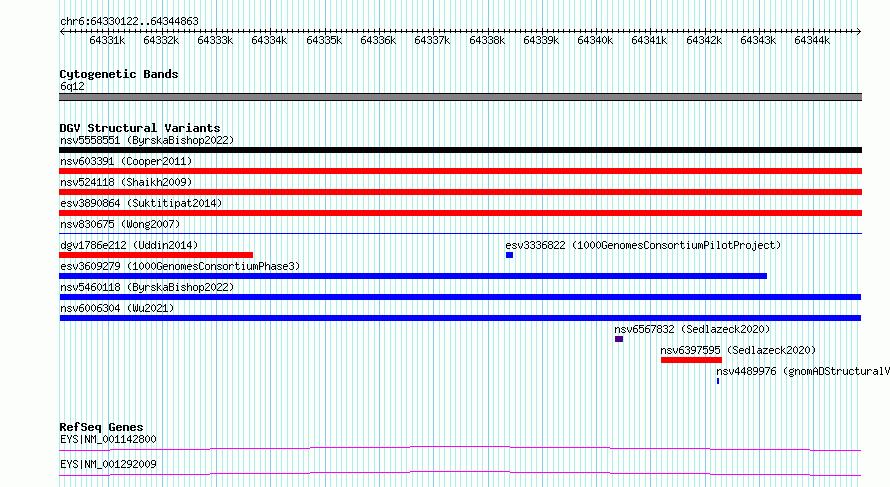Click the dgv1786e212 short red bar
Image resolution: width=890 pixels, height=487 pixels.
click(156, 255)
